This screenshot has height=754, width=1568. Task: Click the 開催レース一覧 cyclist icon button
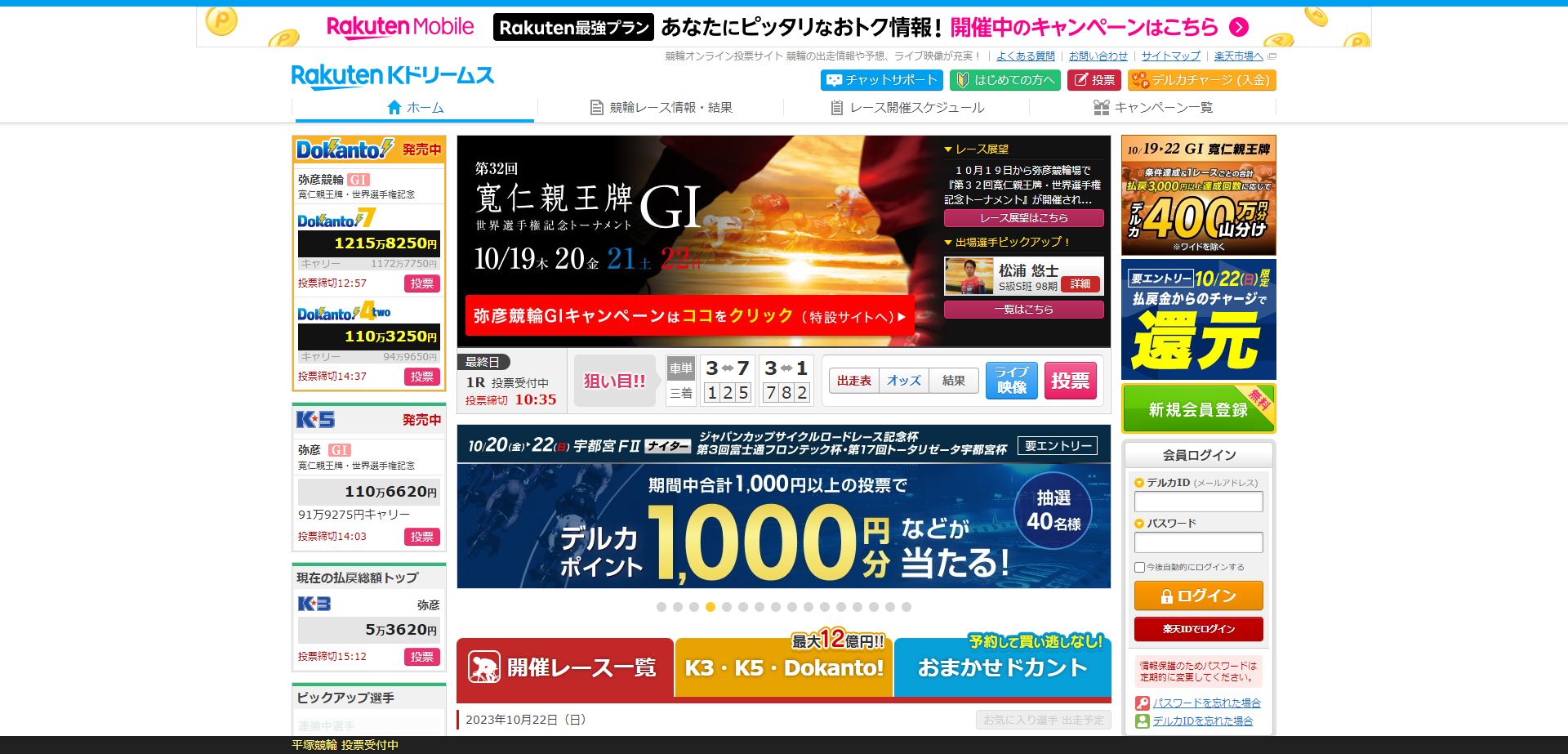coord(485,667)
